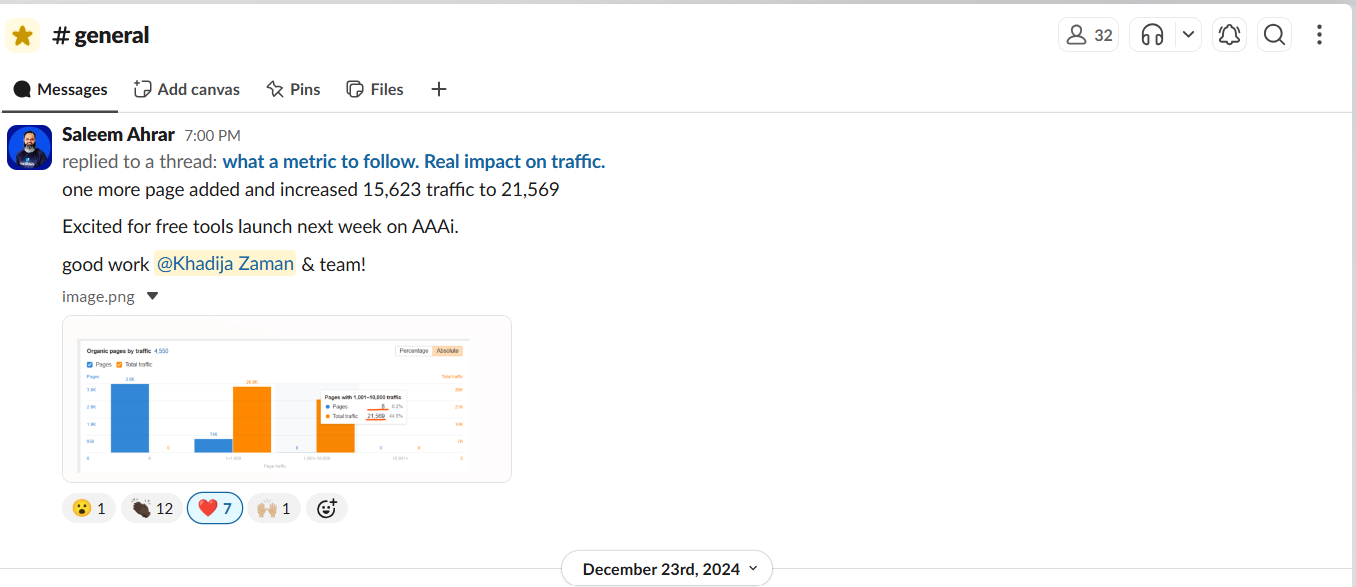
Task: Click the add reaction smiley icon
Action: (x=327, y=508)
